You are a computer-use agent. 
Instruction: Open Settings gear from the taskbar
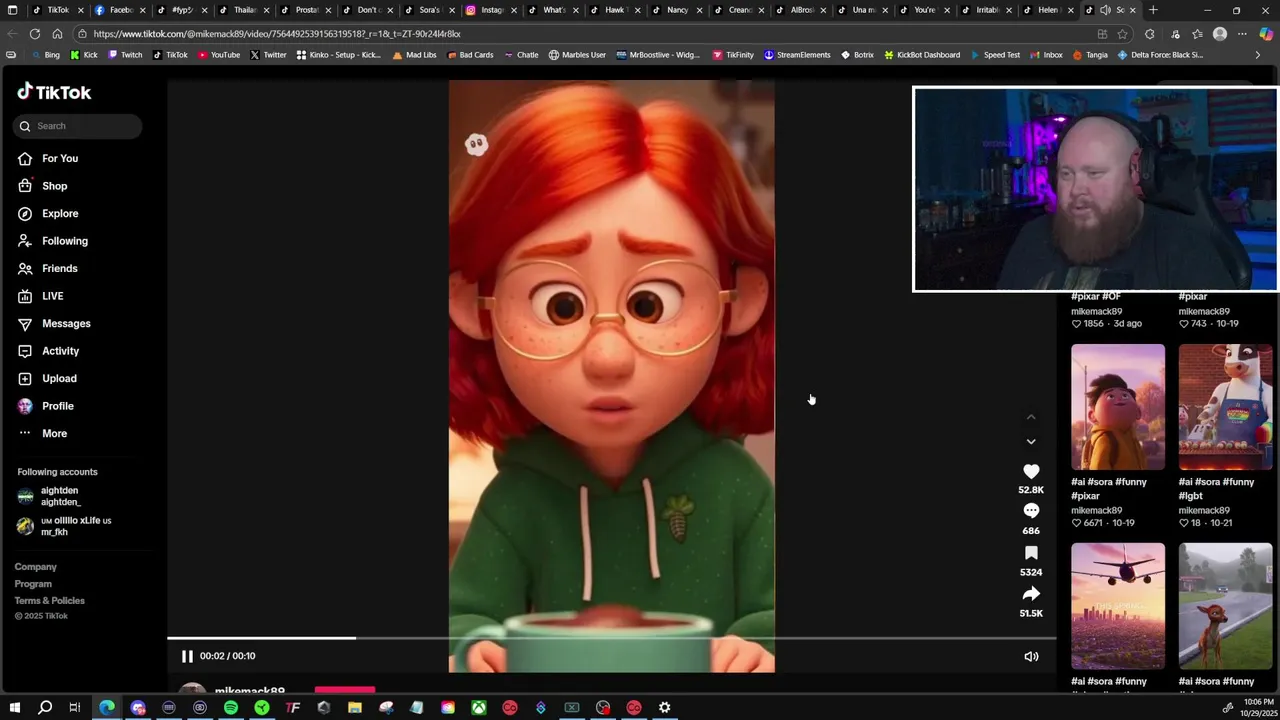664,708
